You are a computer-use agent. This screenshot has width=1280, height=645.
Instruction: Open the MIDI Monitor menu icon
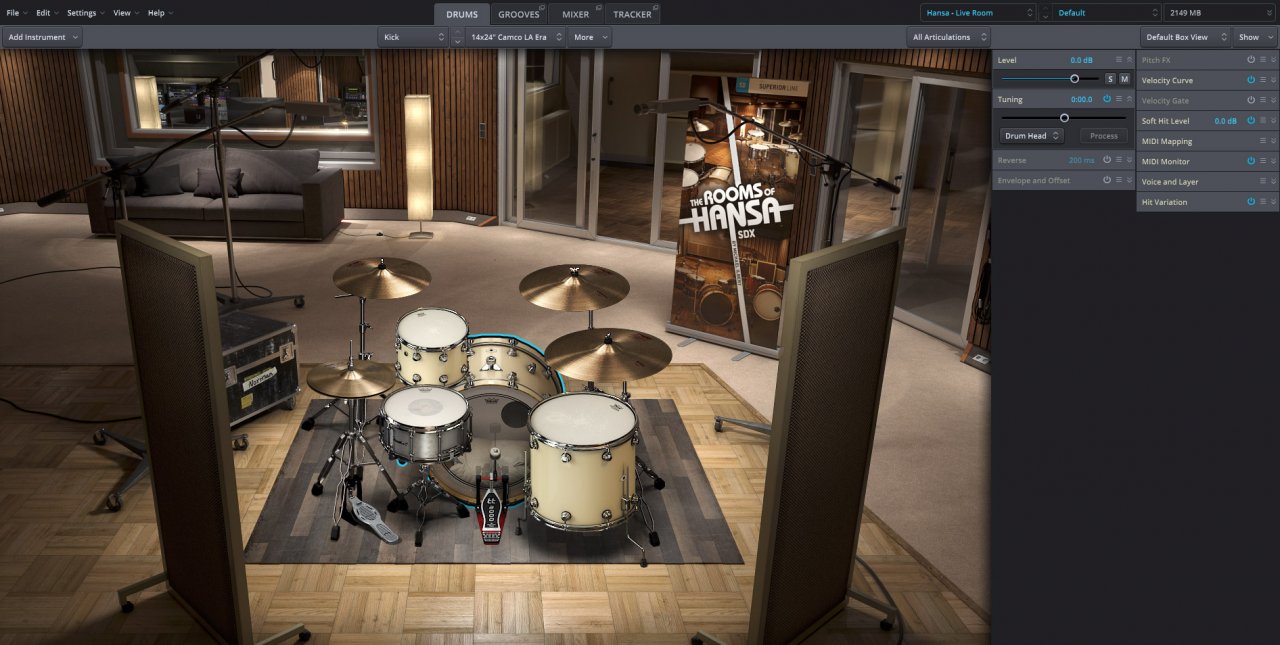coord(1263,161)
